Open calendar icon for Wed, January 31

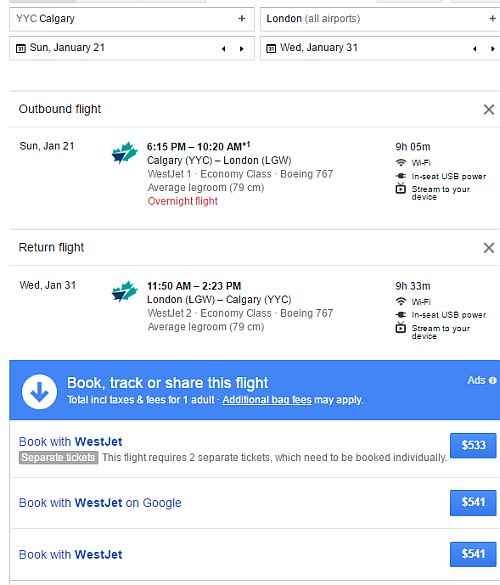click(x=271, y=48)
